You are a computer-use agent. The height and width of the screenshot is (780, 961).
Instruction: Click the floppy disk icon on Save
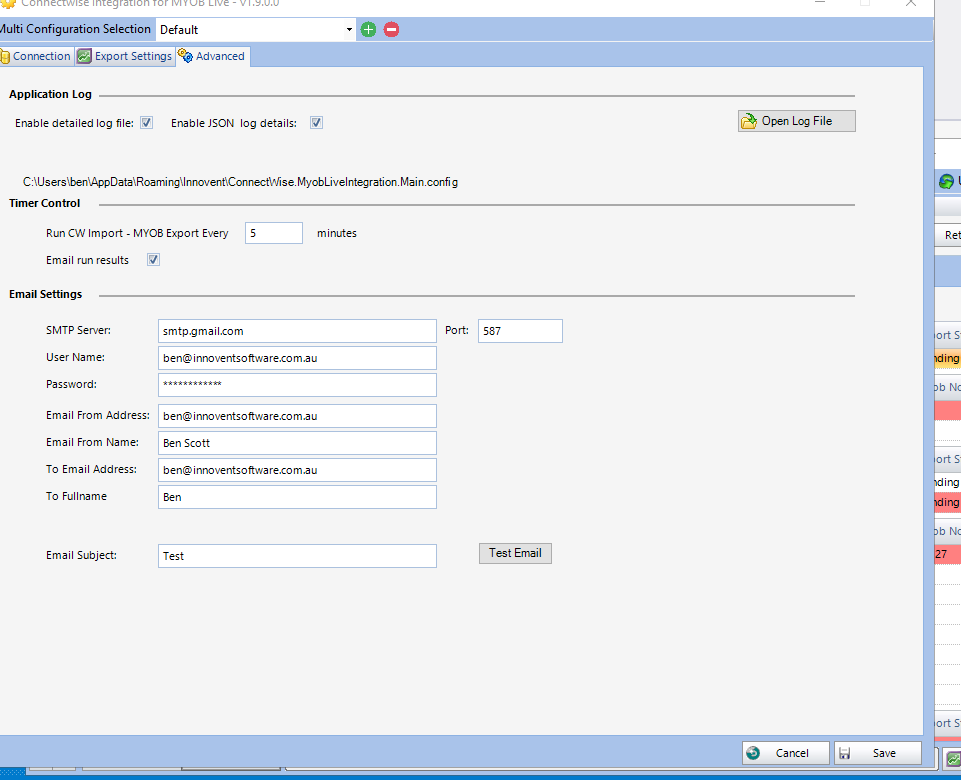click(x=845, y=753)
